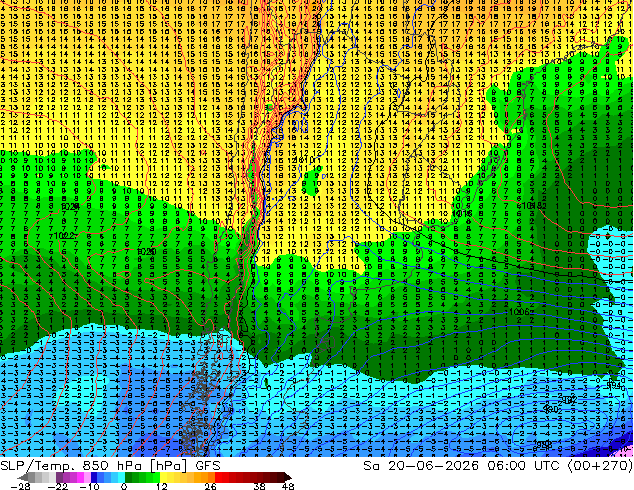Click the 1020 isobar label over the Pacific

point(146,251)
